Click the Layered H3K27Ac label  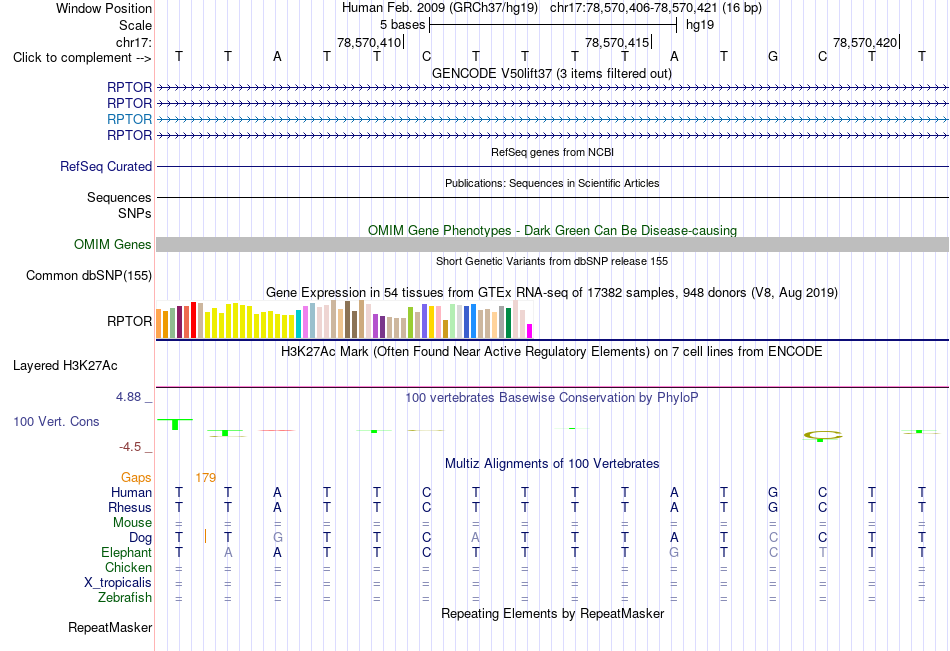click(65, 366)
